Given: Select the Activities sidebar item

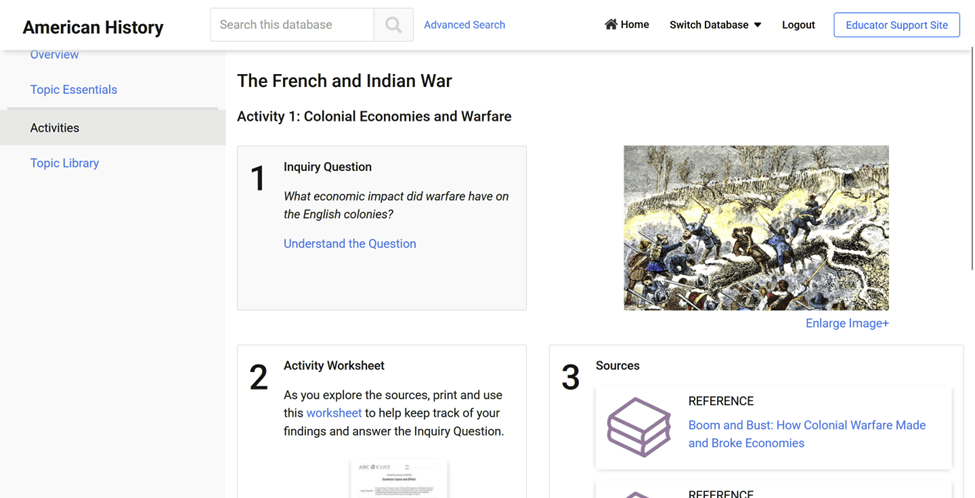Looking at the screenshot, I should pos(55,128).
